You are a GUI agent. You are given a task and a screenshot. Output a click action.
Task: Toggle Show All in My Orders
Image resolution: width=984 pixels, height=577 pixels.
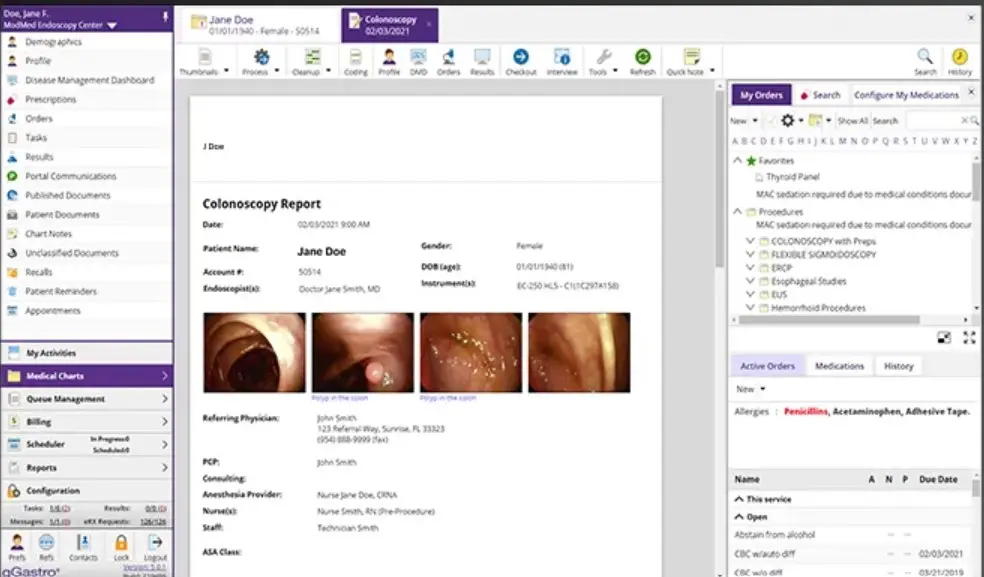pyautogui.click(x=852, y=121)
